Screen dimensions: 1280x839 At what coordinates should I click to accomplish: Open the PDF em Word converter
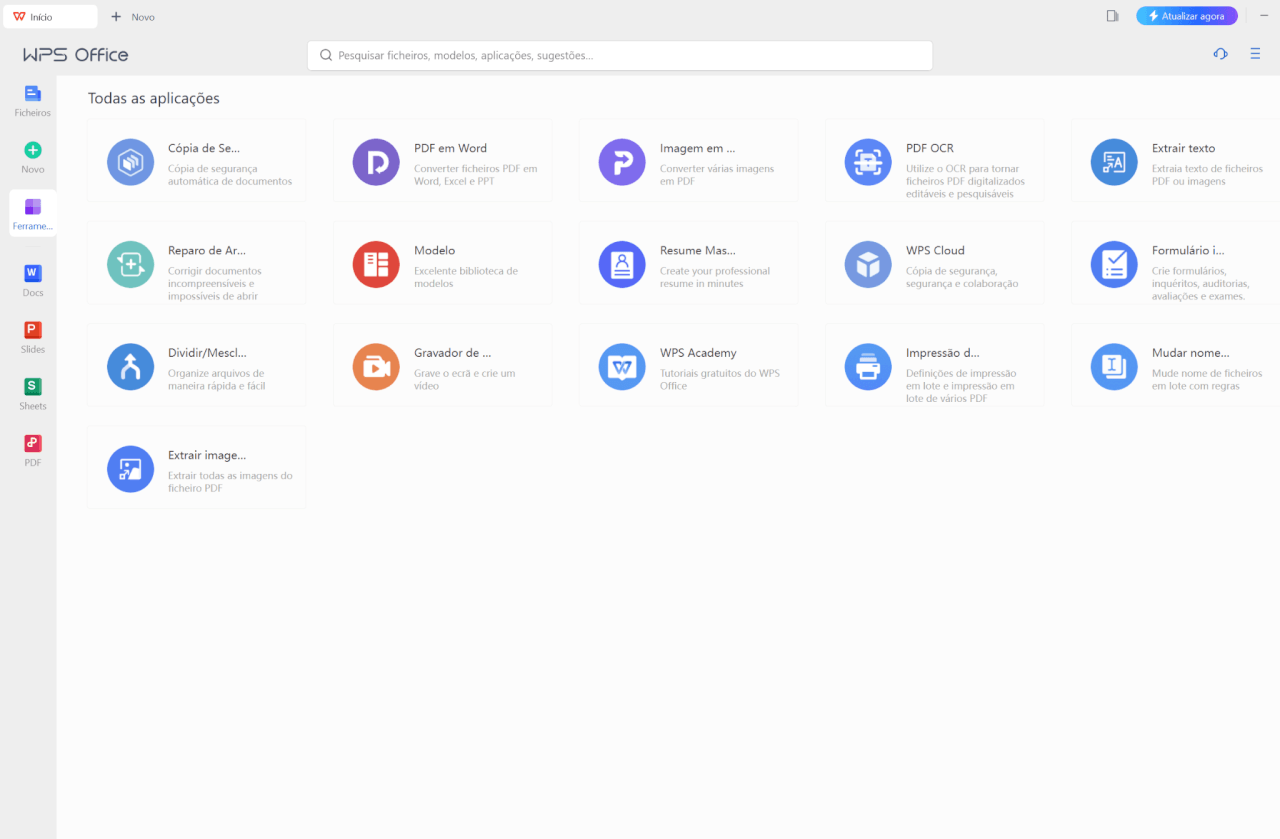(x=442, y=160)
